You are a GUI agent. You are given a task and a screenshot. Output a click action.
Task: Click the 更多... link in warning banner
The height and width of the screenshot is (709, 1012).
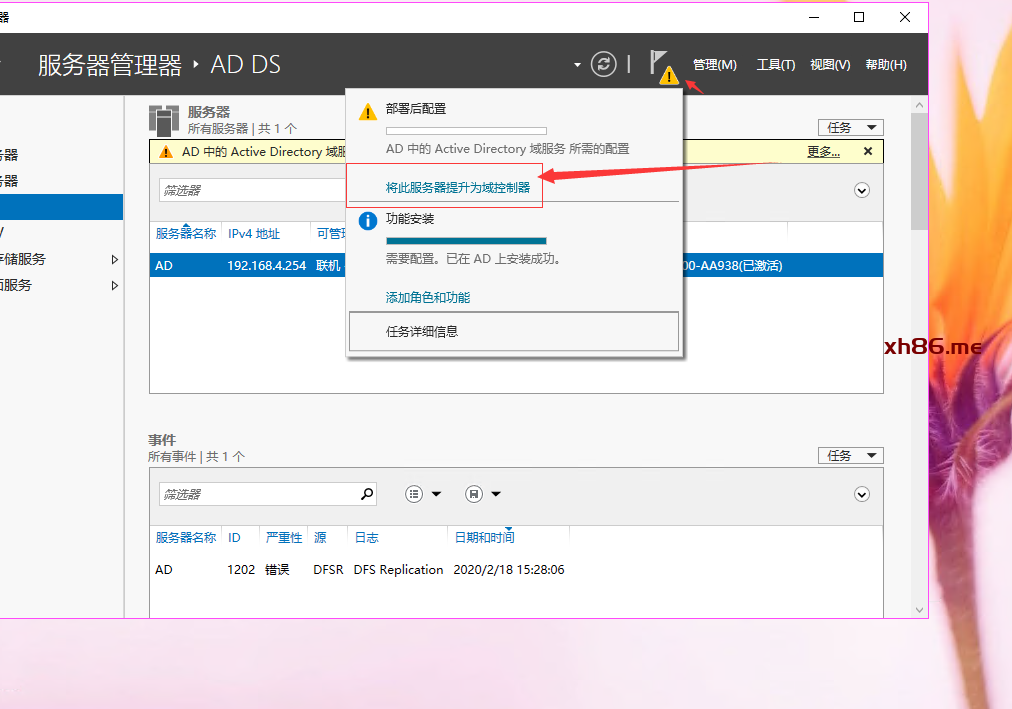tap(823, 152)
